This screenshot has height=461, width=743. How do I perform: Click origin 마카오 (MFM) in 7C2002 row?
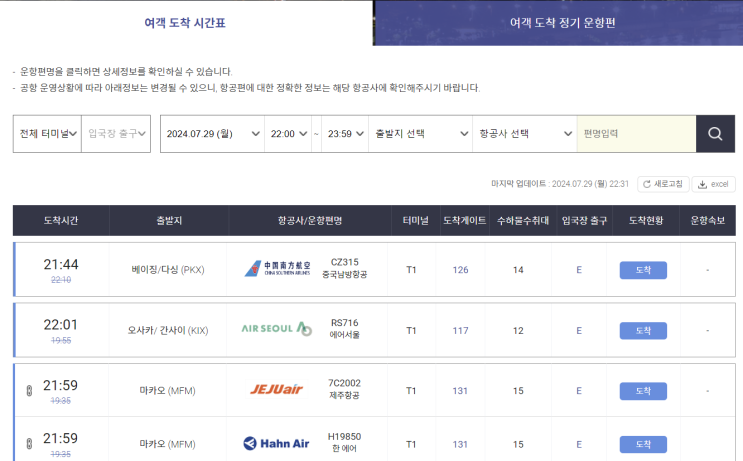[167, 391]
